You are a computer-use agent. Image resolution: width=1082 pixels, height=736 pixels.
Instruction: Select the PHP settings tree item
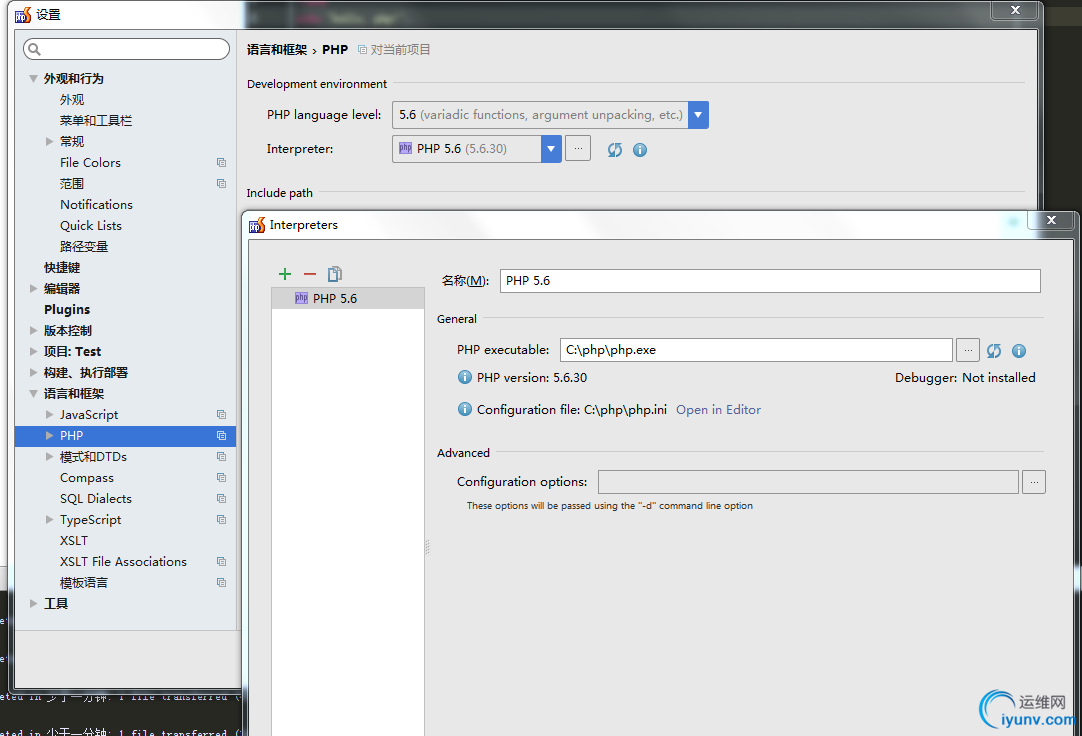click(125, 435)
